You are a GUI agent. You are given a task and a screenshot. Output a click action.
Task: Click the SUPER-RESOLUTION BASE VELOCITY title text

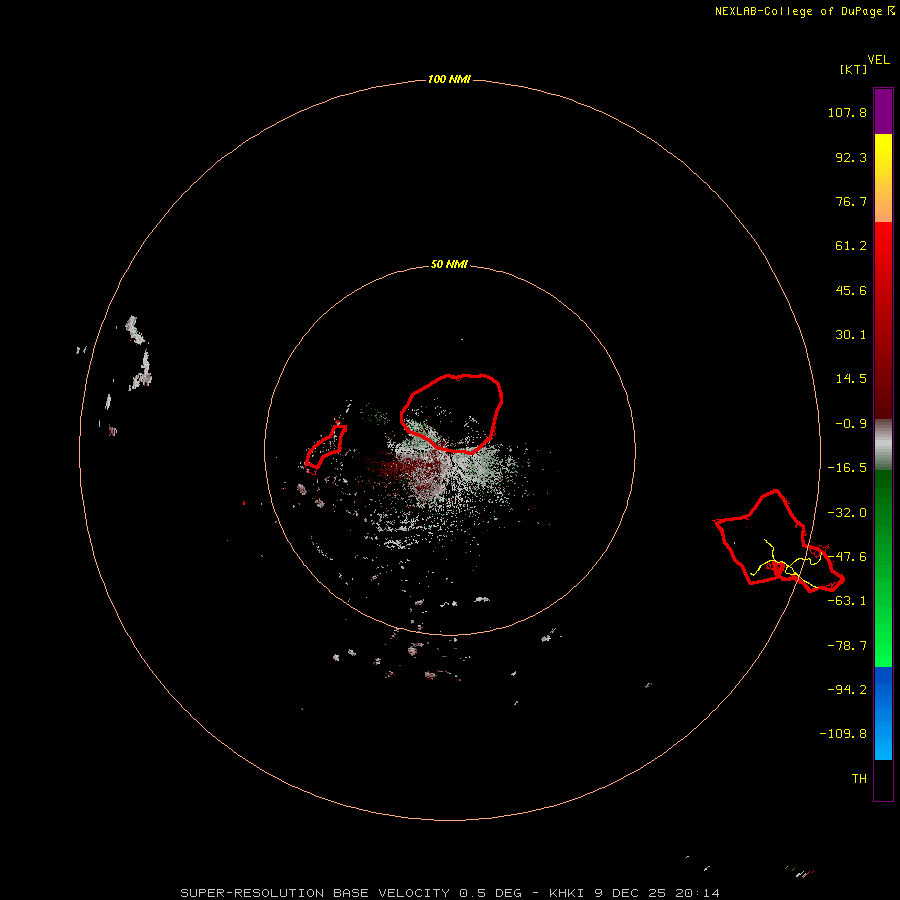tap(315, 893)
